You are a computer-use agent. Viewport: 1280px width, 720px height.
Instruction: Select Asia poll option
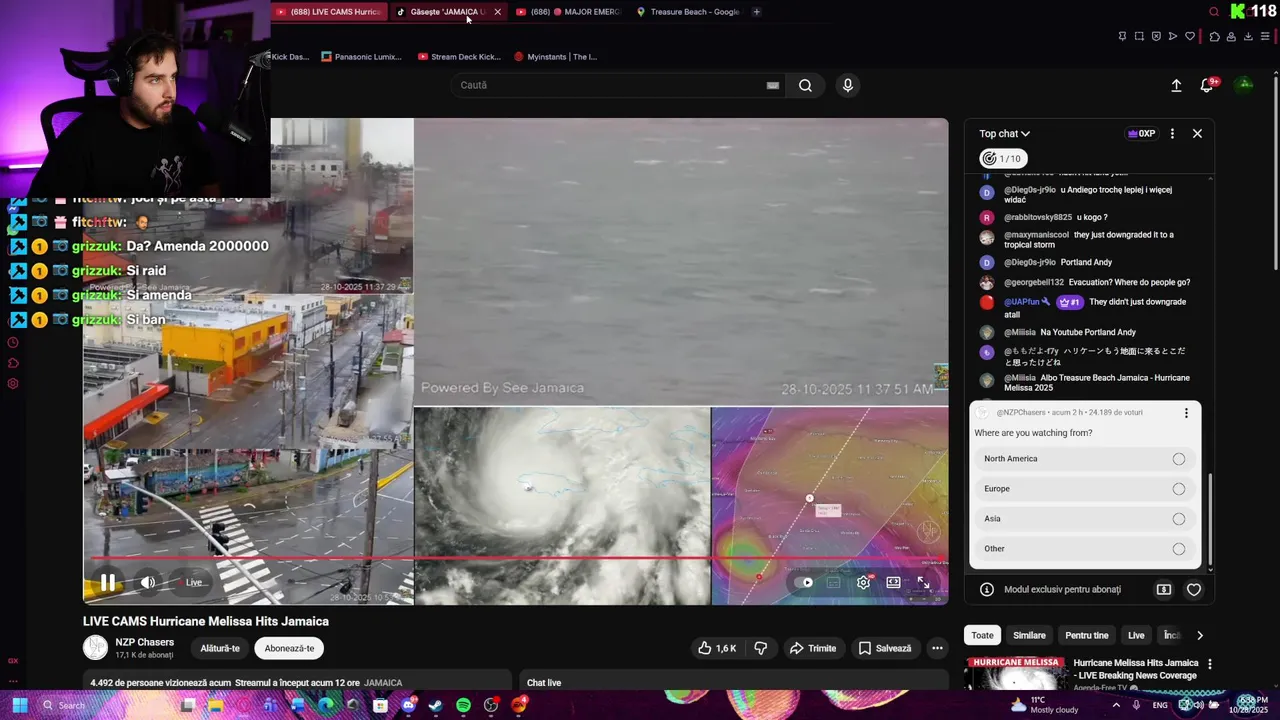coord(1085,519)
